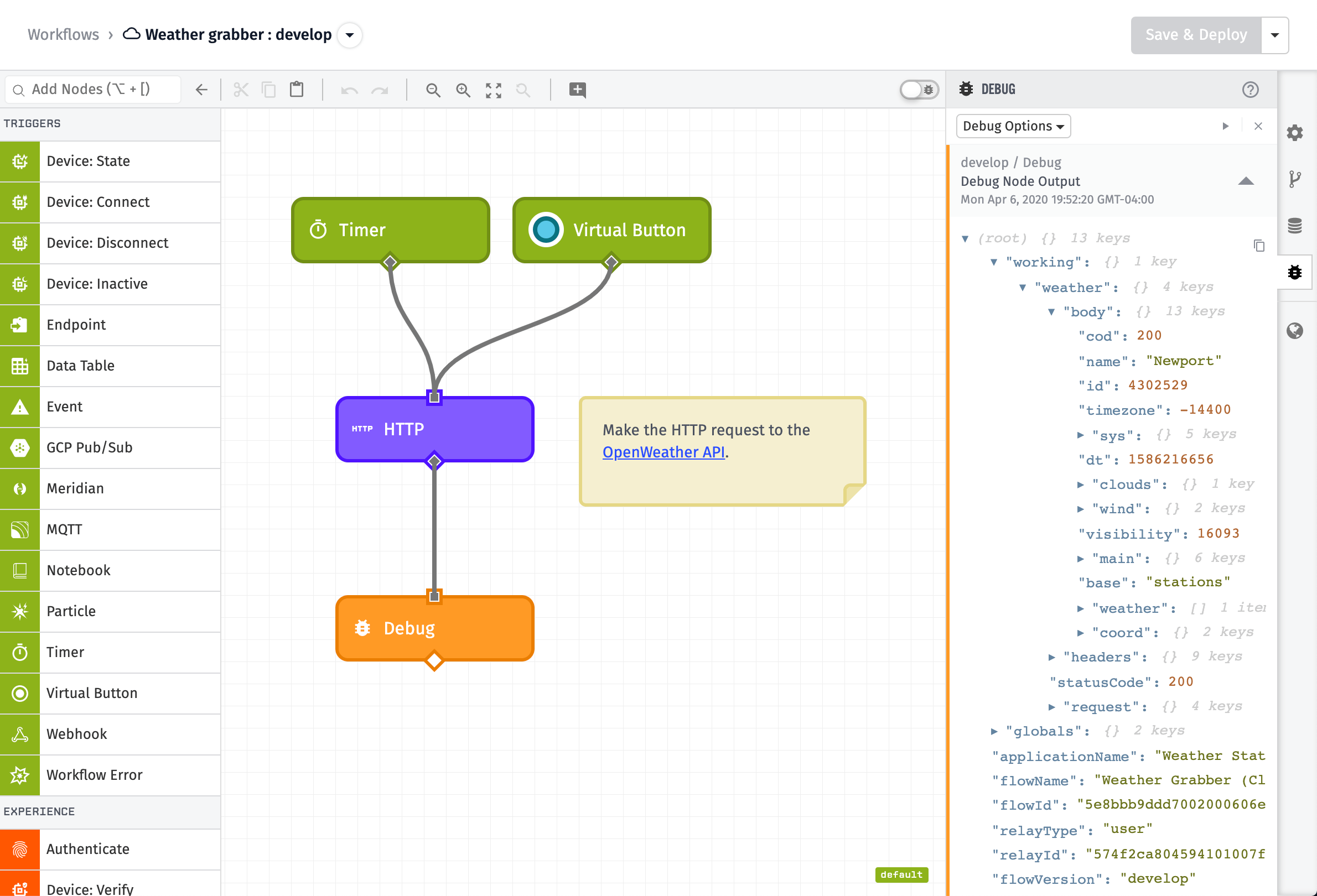1317x896 pixels.
Task: Expand the "headers" key in debug output
Action: [1051, 657]
